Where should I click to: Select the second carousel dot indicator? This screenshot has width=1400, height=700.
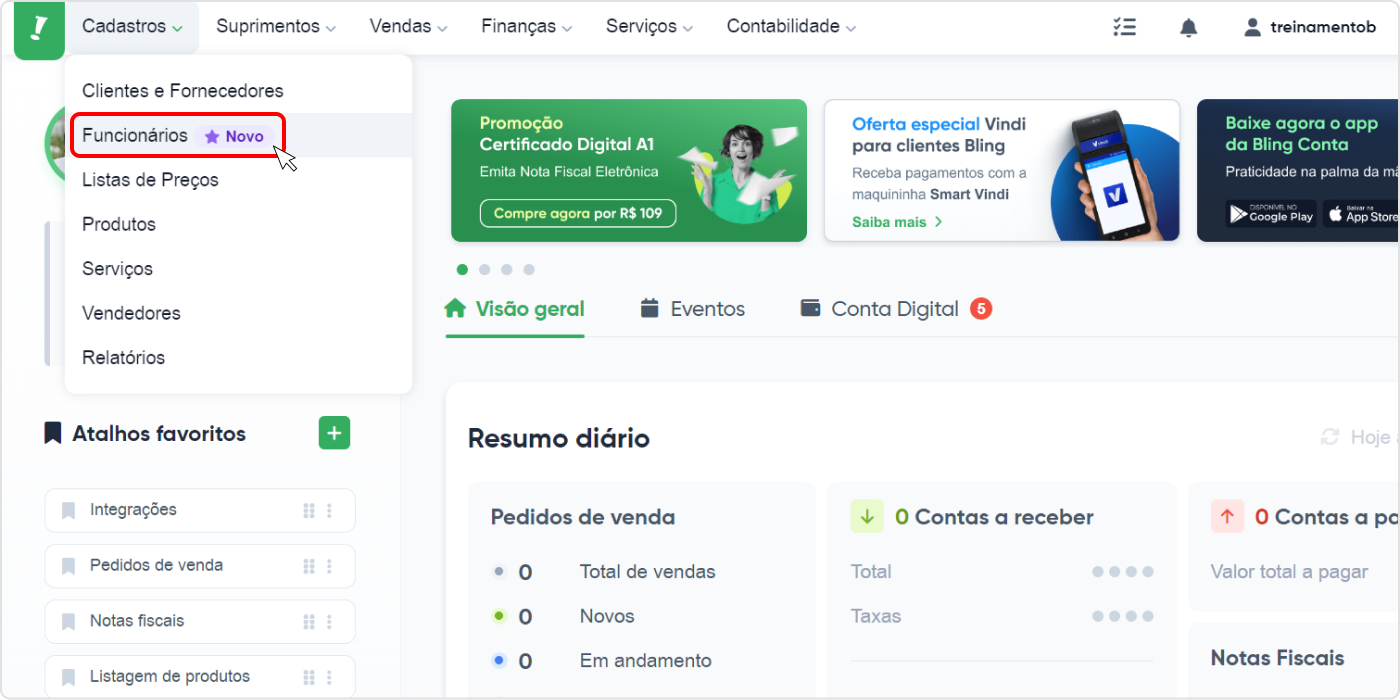[x=485, y=269]
